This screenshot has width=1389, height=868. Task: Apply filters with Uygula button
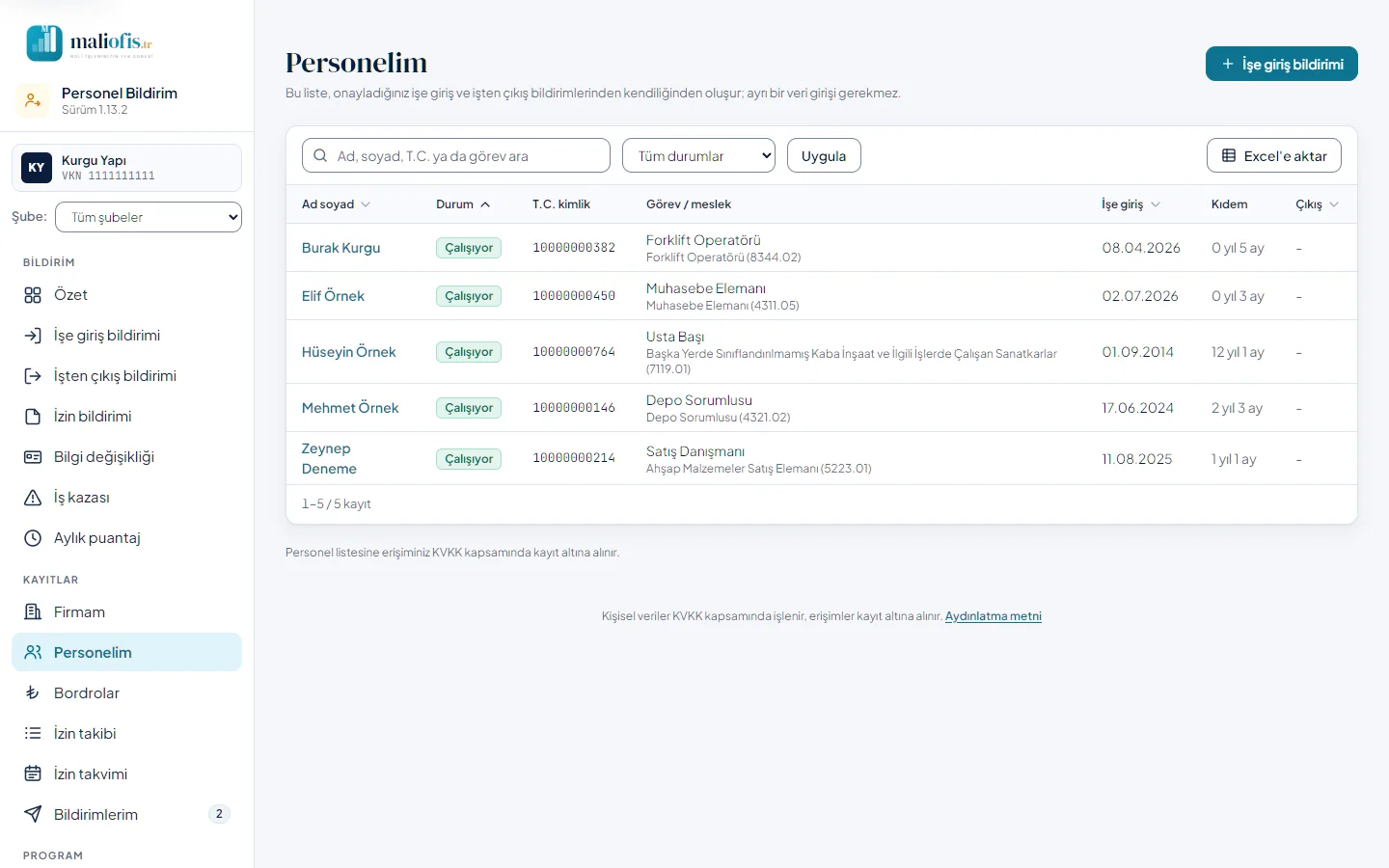[x=824, y=155]
